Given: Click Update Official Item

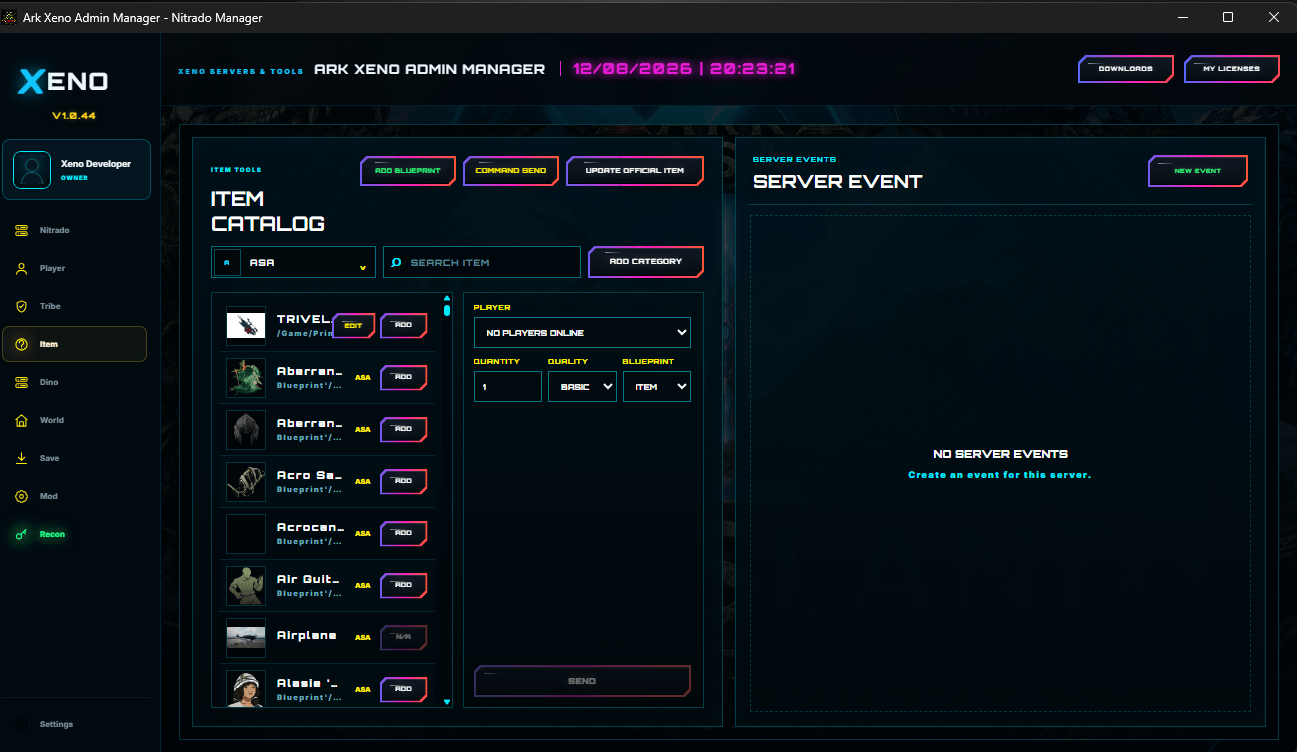Looking at the screenshot, I should (x=635, y=171).
